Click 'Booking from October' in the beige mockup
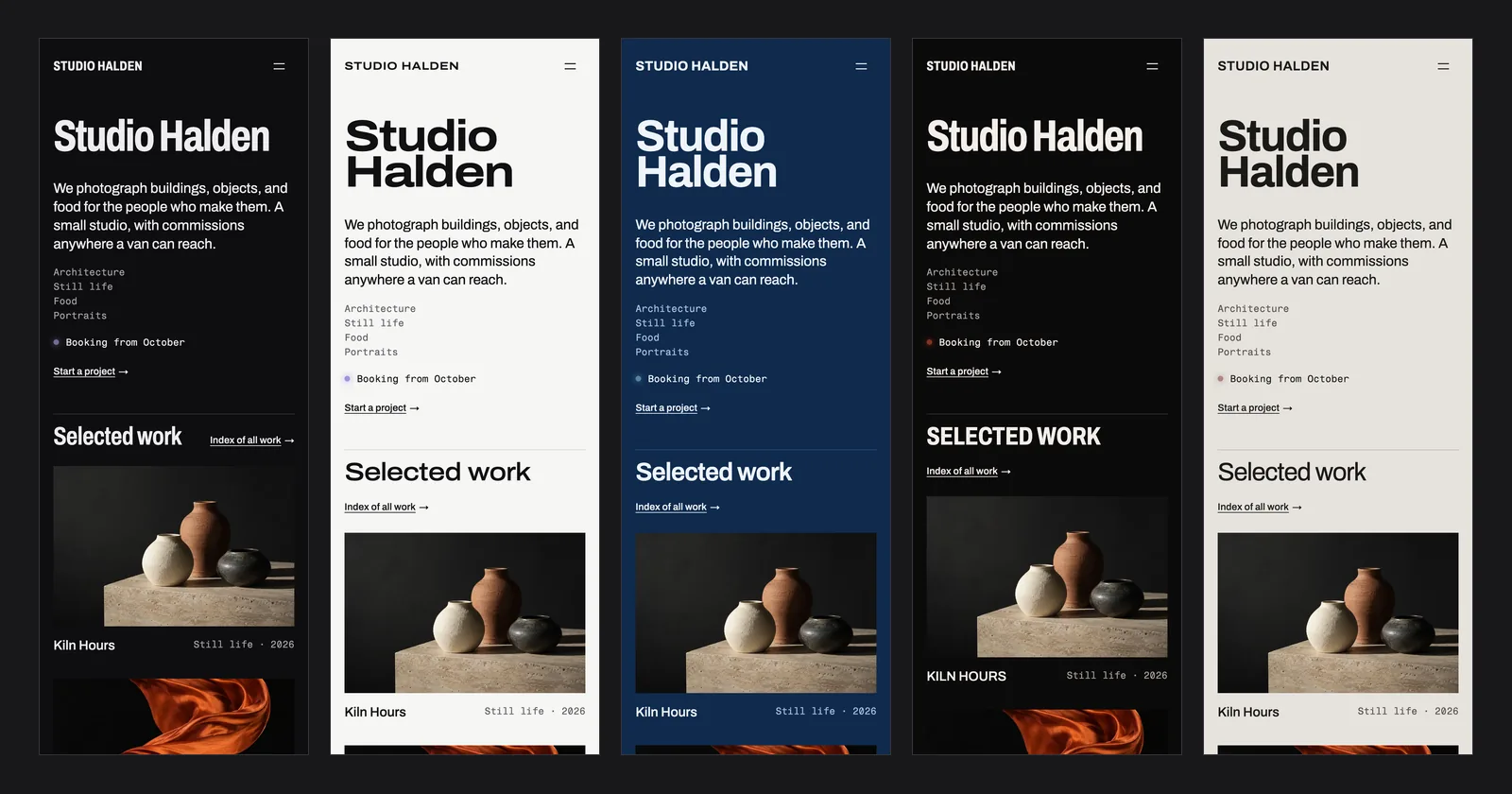Image resolution: width=1512 pixels, height=794 pixels. click(1289, 379)
